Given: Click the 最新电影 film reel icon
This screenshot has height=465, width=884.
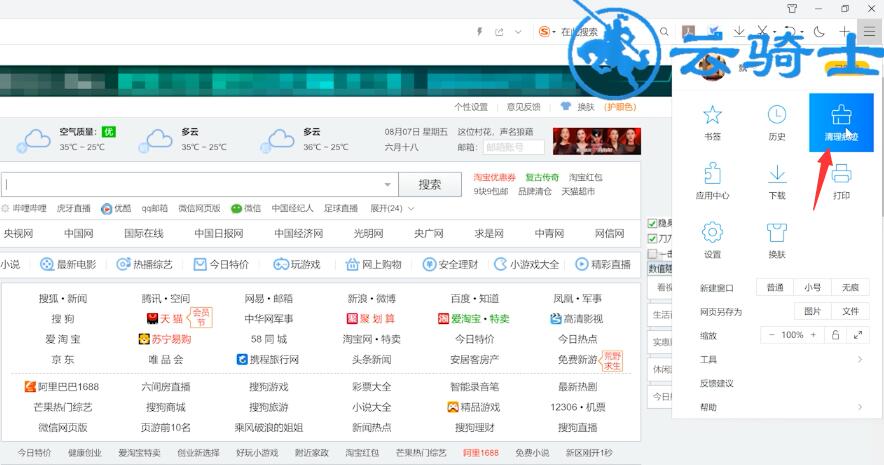Looking at the screenshot, I should 47,264.
